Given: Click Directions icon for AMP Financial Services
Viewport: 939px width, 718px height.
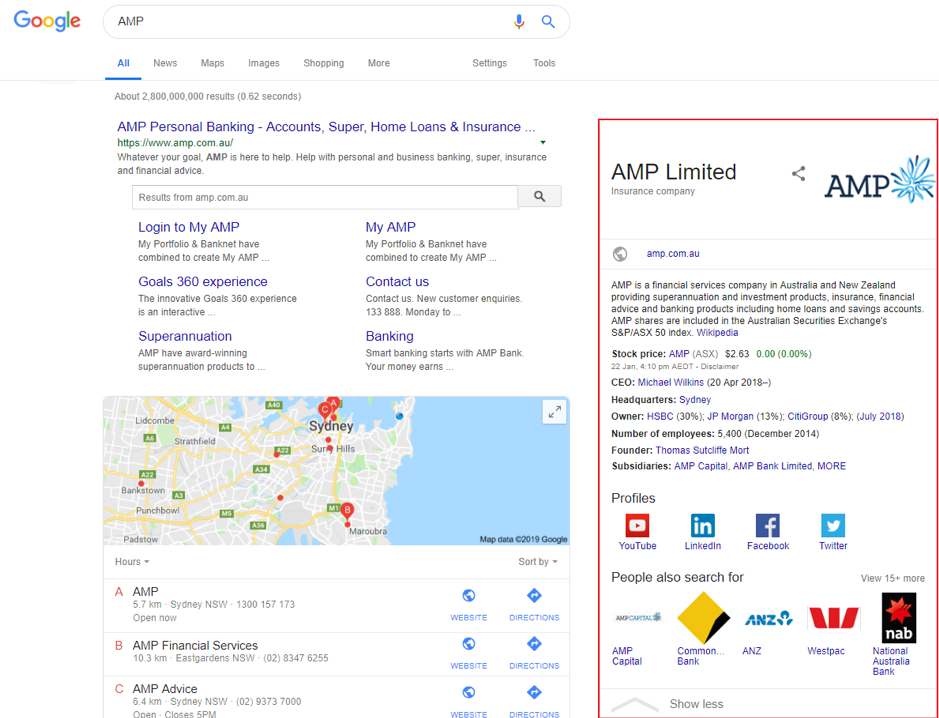Looking at the screenshot, I should 534,644.
